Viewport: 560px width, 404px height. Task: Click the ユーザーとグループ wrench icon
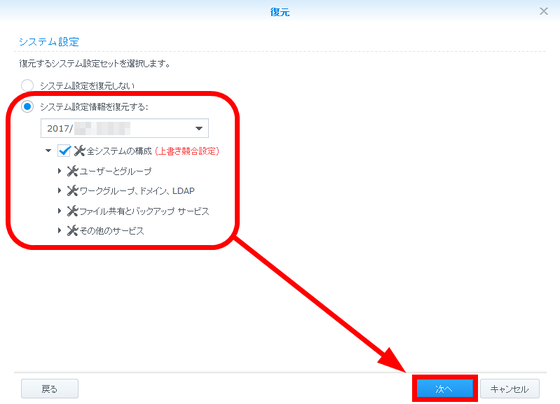tap(72, 171)
